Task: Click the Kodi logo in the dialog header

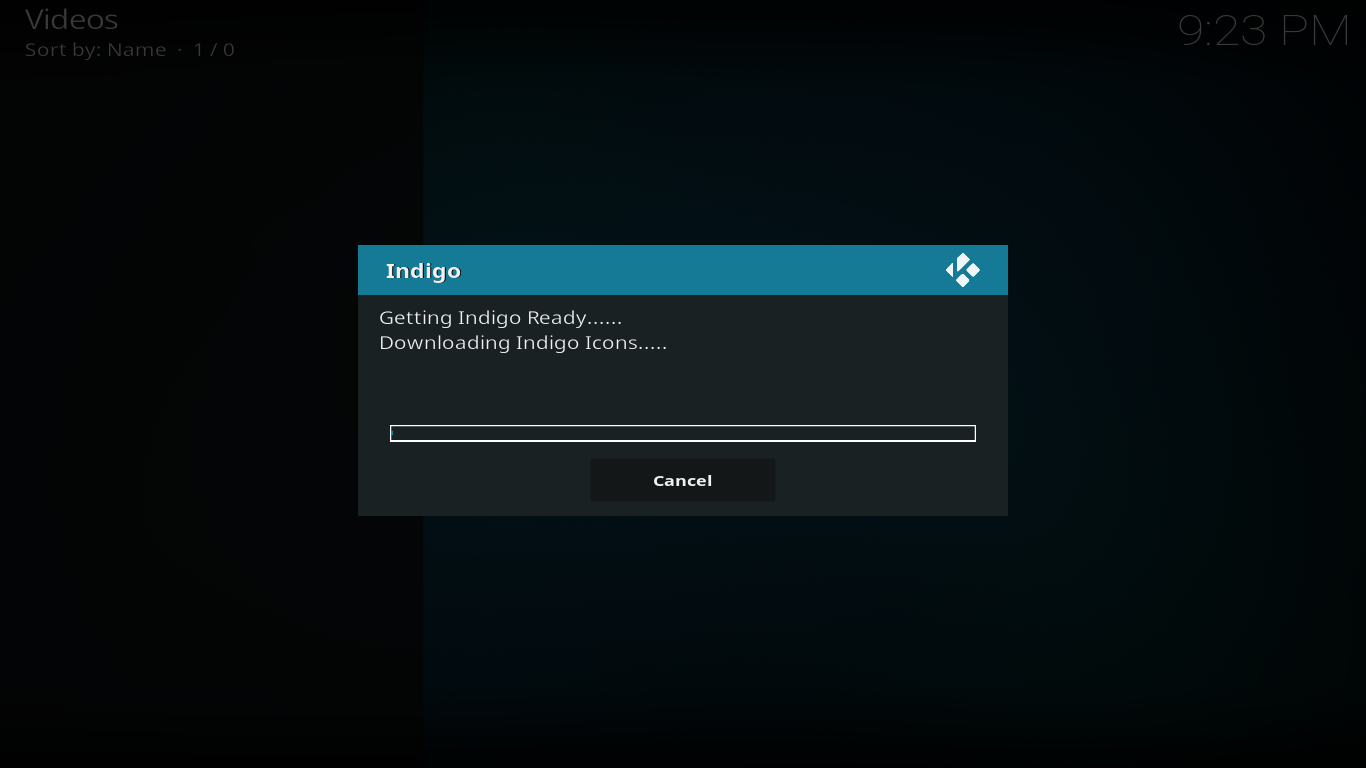Action: (x=962, y=270)
